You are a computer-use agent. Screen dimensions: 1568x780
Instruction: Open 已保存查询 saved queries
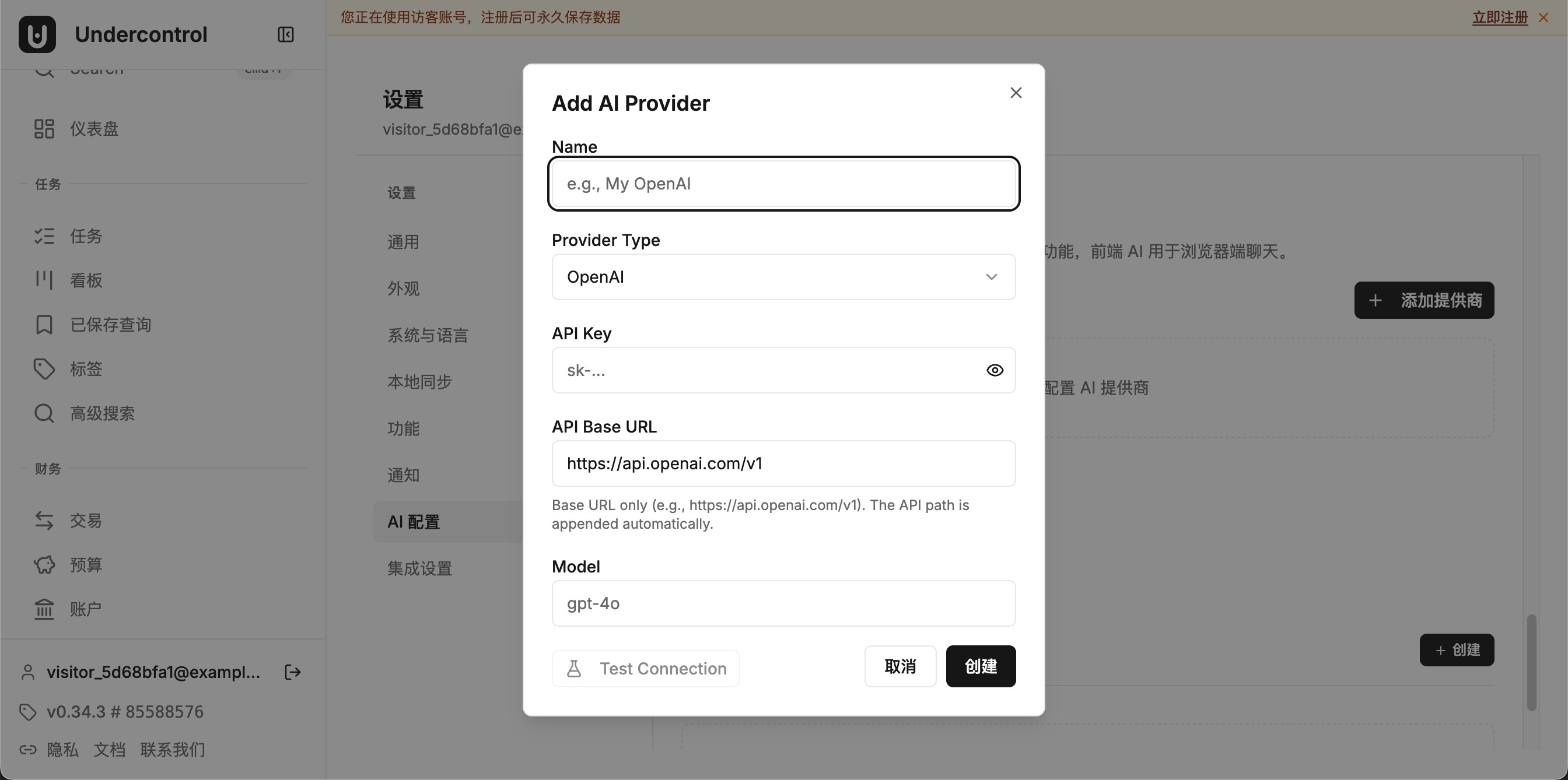[163, 325]
